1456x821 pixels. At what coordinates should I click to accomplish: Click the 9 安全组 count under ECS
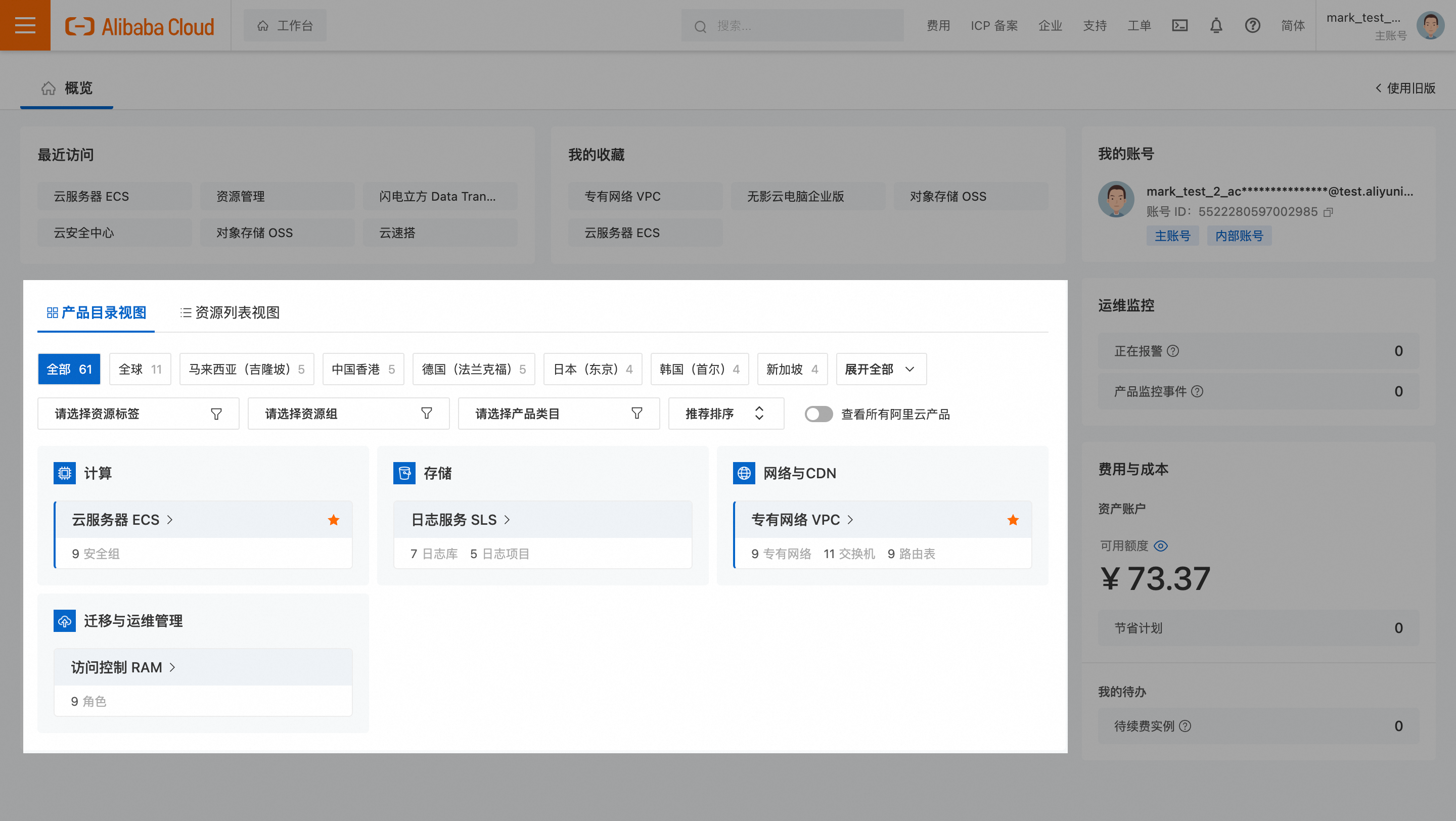click(96, 554)
